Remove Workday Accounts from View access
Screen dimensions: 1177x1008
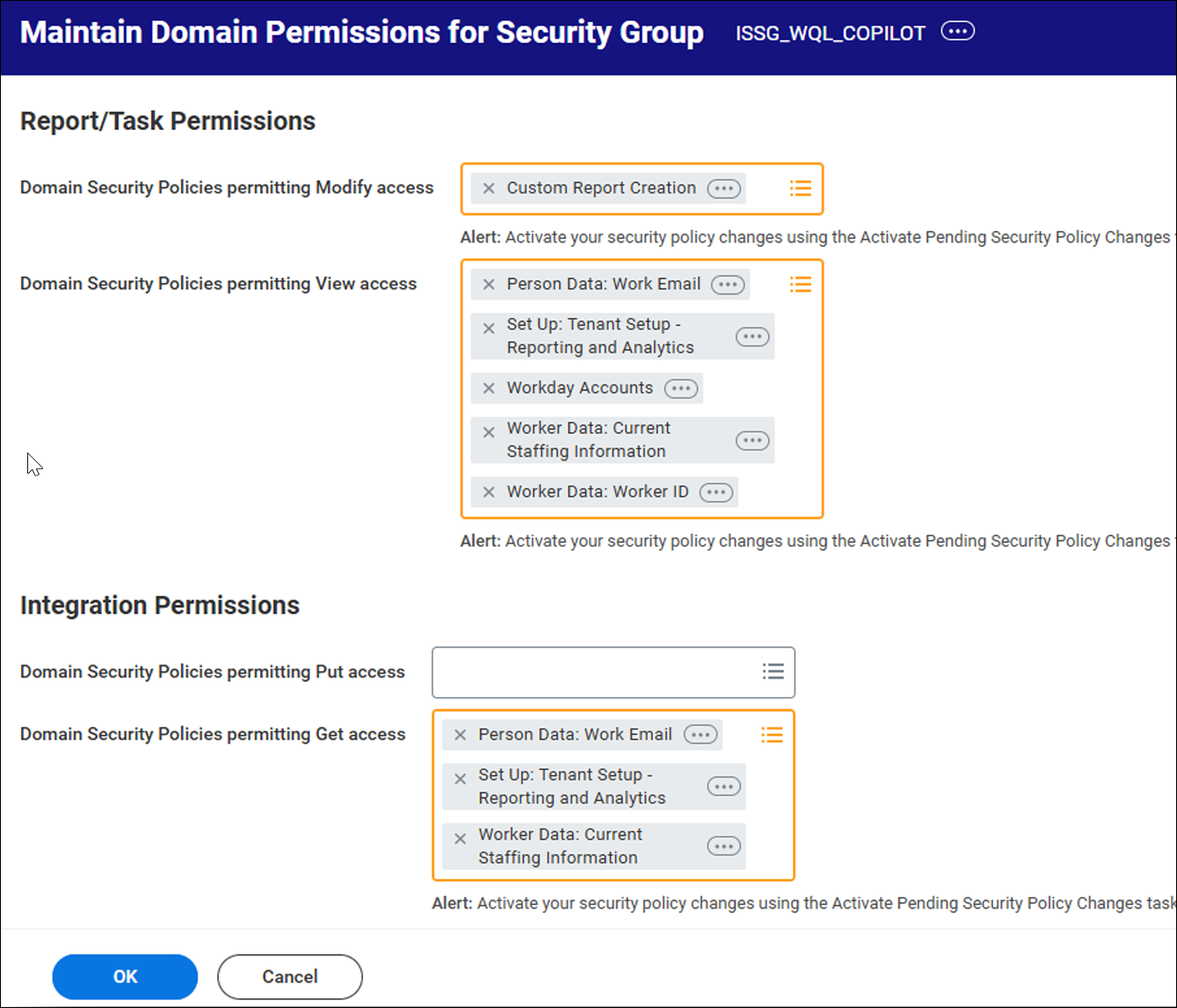point(489,388)
